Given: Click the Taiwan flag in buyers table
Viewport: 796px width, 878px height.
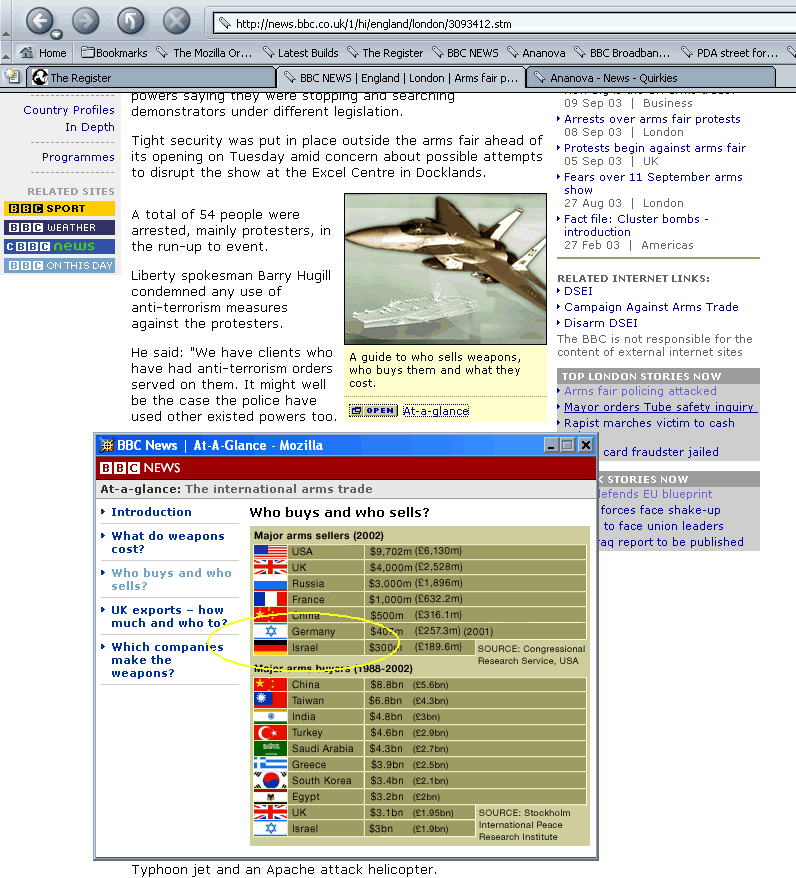Looking at the screenshot, I should 270,700.
